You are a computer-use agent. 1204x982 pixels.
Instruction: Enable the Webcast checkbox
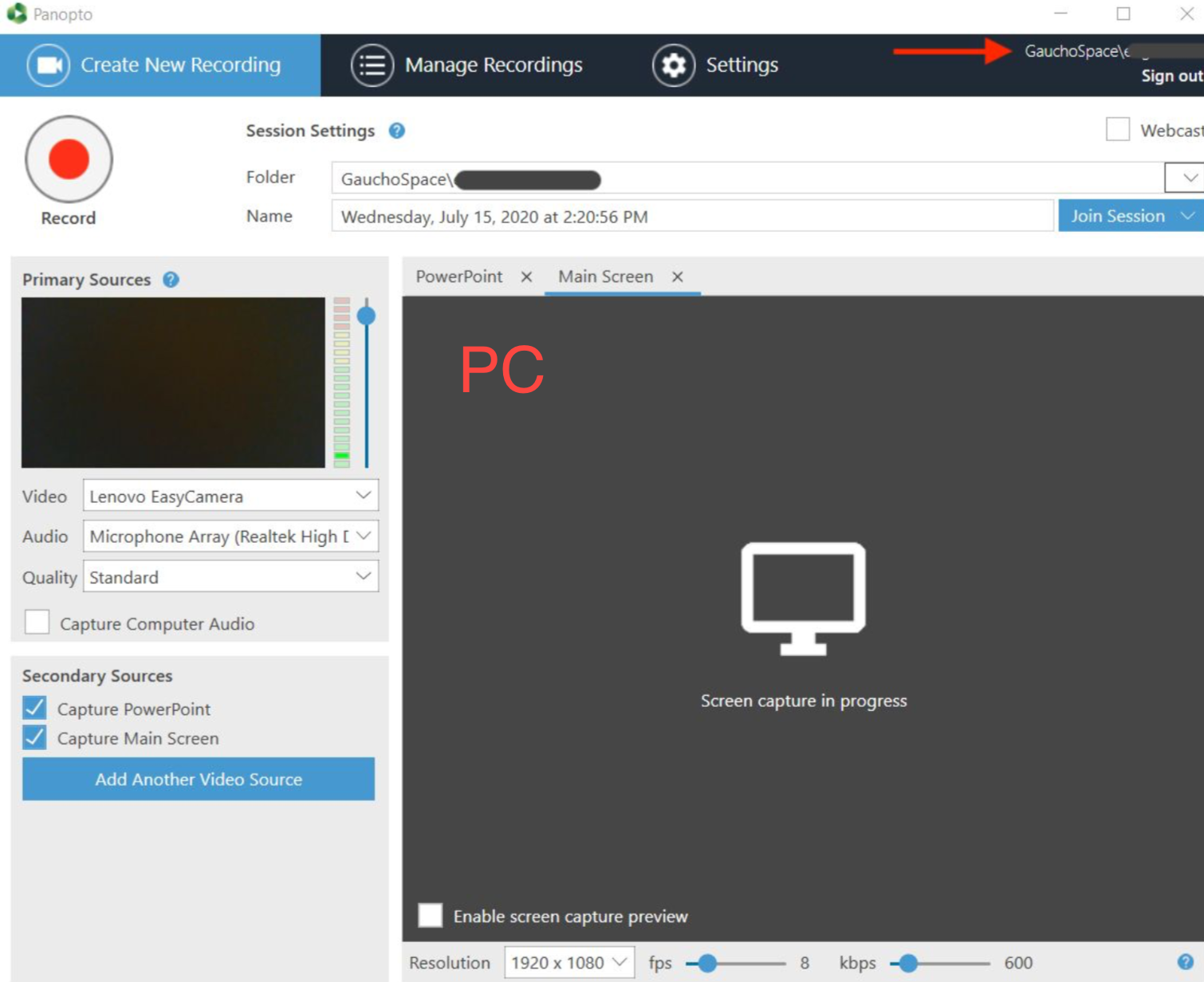click(1118, 129)
